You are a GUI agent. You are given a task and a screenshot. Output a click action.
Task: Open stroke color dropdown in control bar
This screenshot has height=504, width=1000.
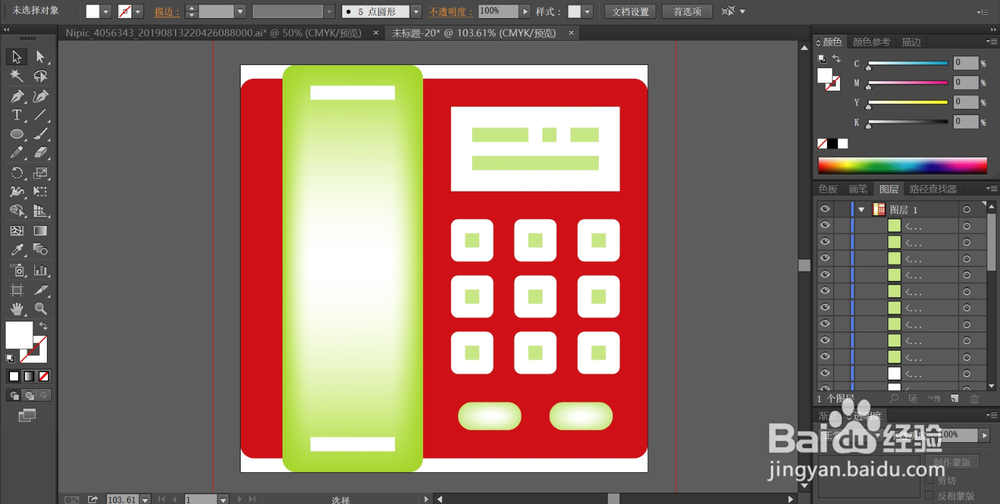pyautogui.click(x=138, y=11)
